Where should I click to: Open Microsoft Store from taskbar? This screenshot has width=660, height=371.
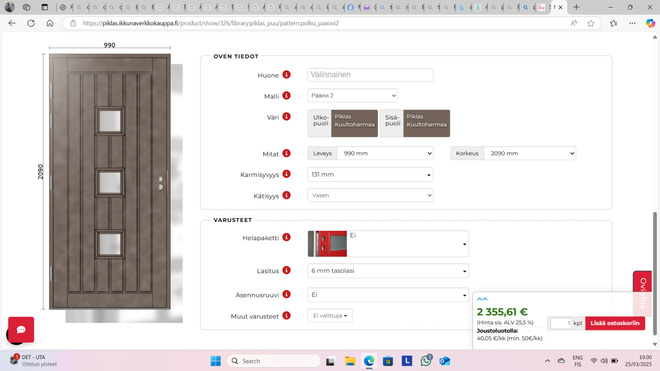click(x=388, y=361)
